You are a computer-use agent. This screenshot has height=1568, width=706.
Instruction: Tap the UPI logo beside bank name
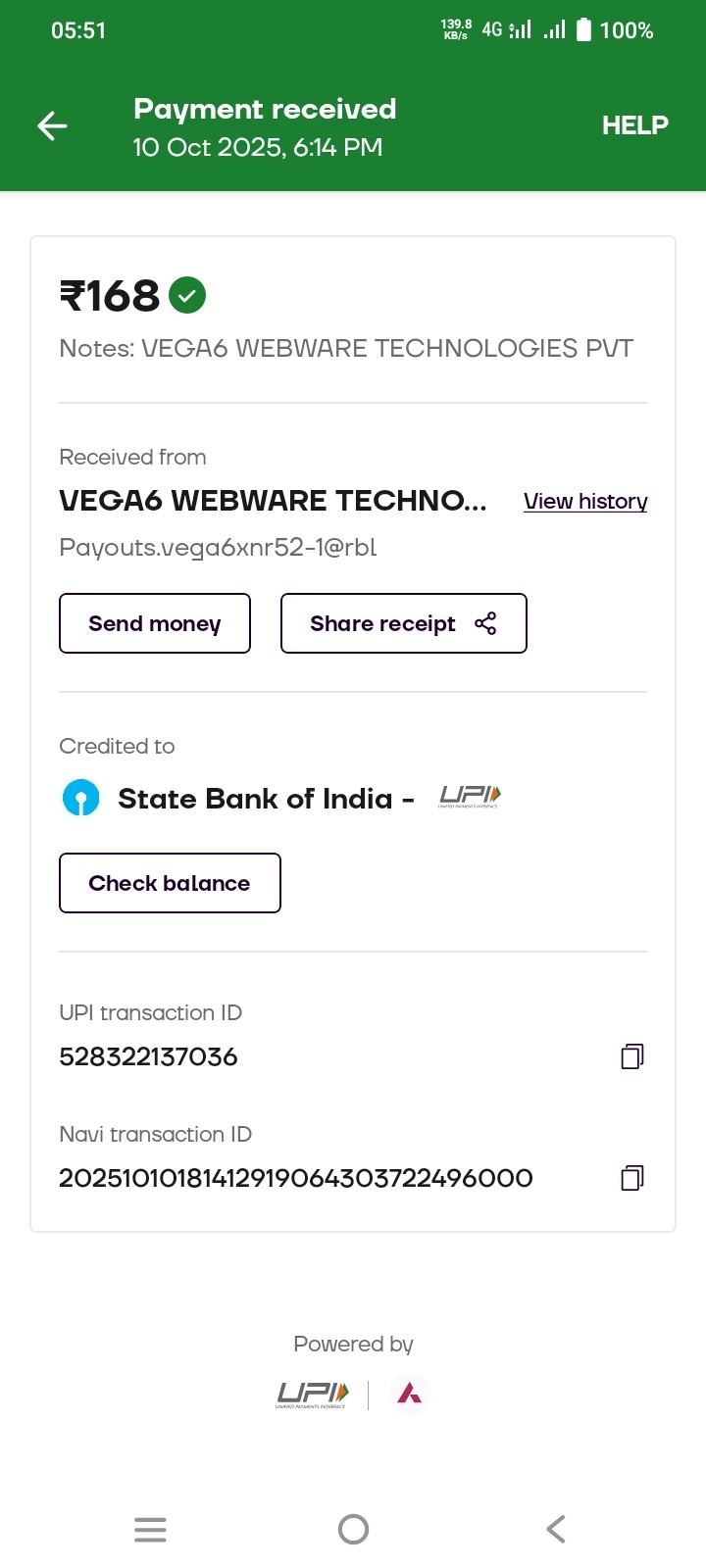coord(470,796)
